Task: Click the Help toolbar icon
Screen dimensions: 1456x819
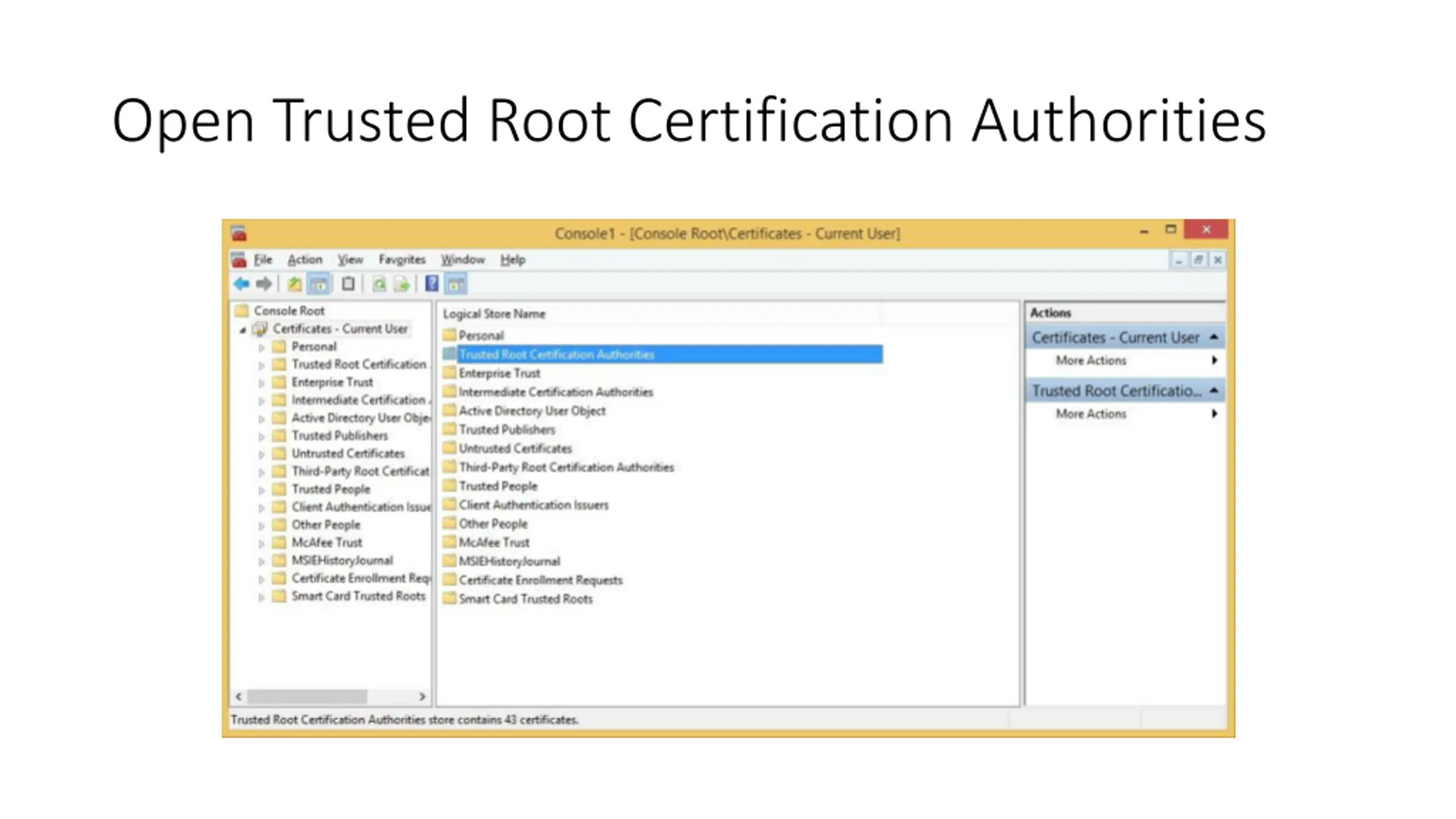Action: tap(432, 283)
